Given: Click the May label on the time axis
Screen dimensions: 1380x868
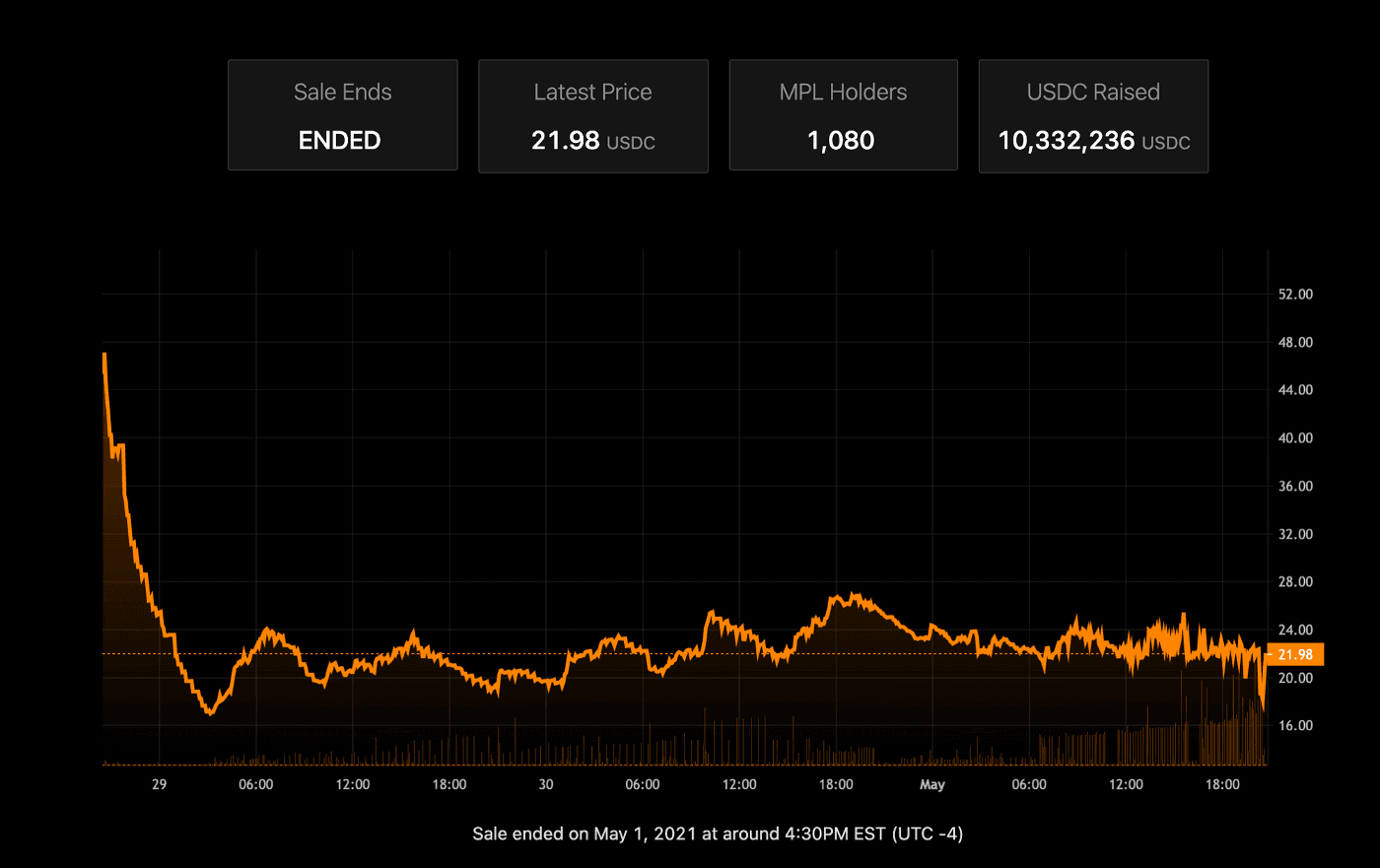Looking at the screenshot, I should pos(931,784).
